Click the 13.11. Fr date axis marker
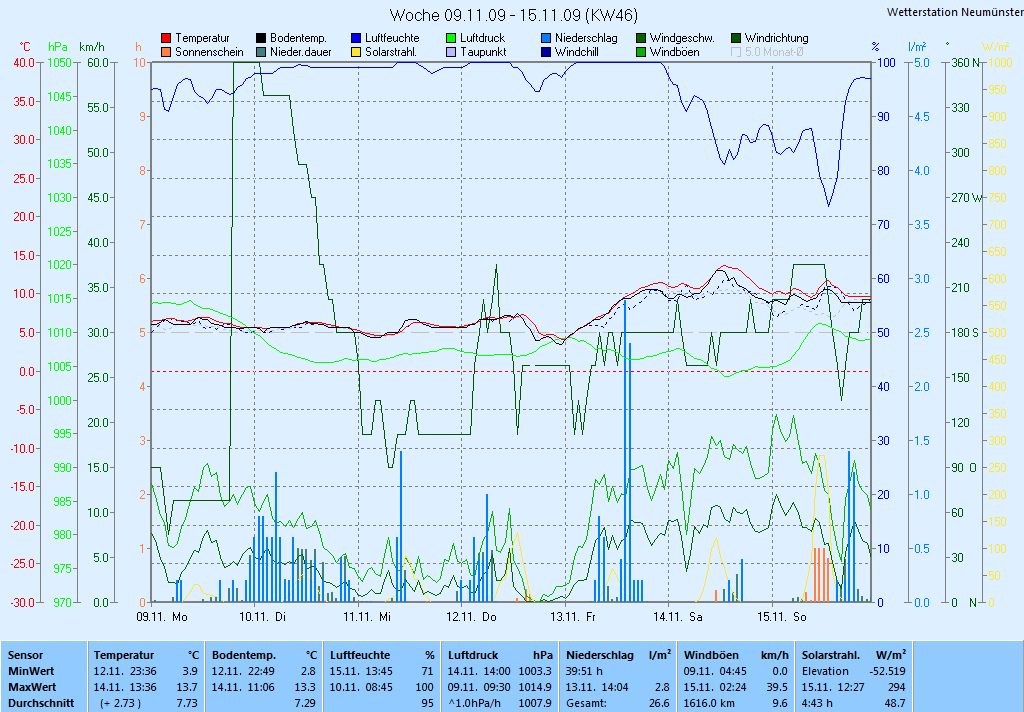 (x=578, y=618)
